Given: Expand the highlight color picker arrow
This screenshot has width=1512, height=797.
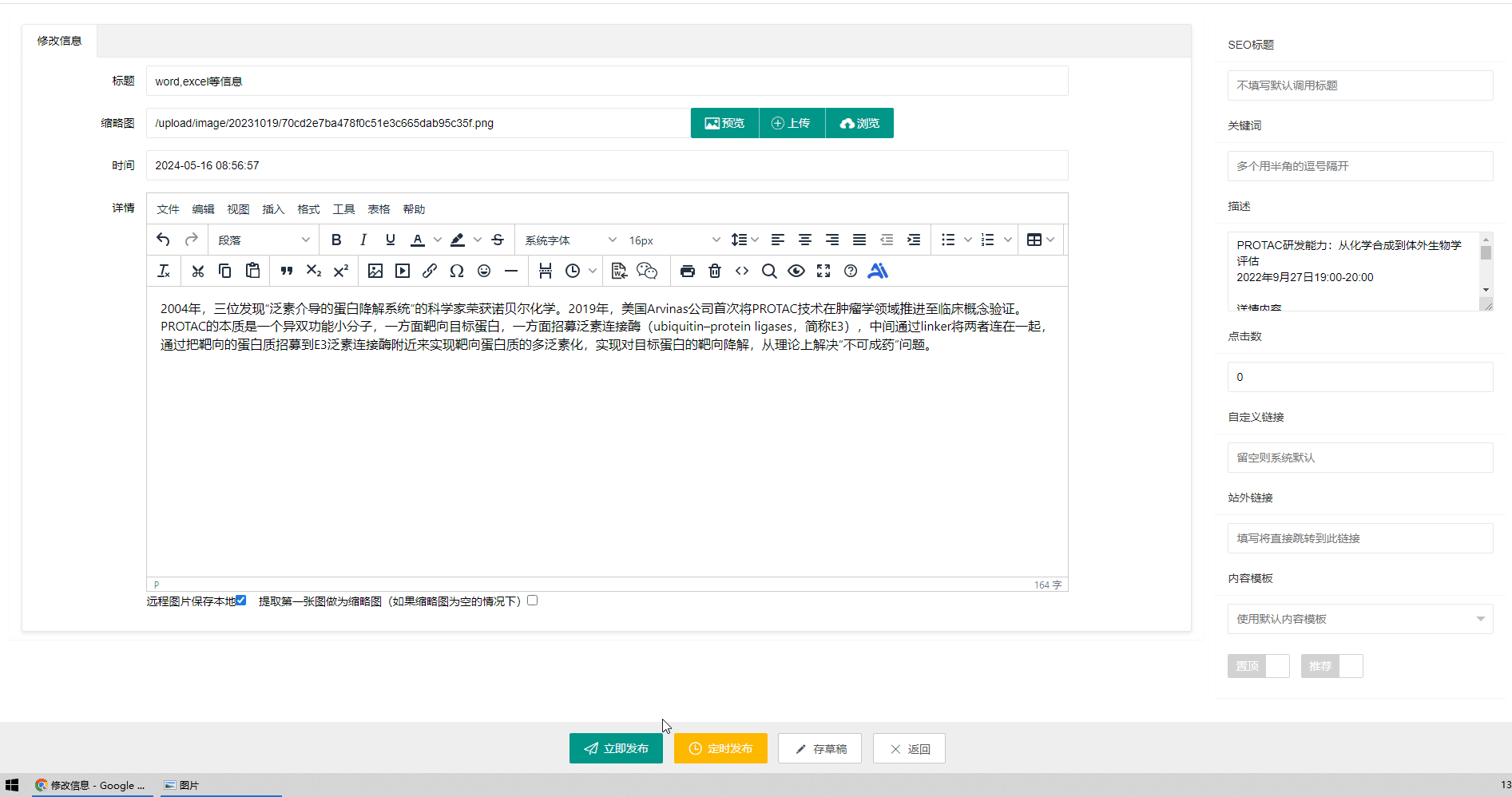Looking at the screenshot, I should pyautogui.click(x=478, y=240).
